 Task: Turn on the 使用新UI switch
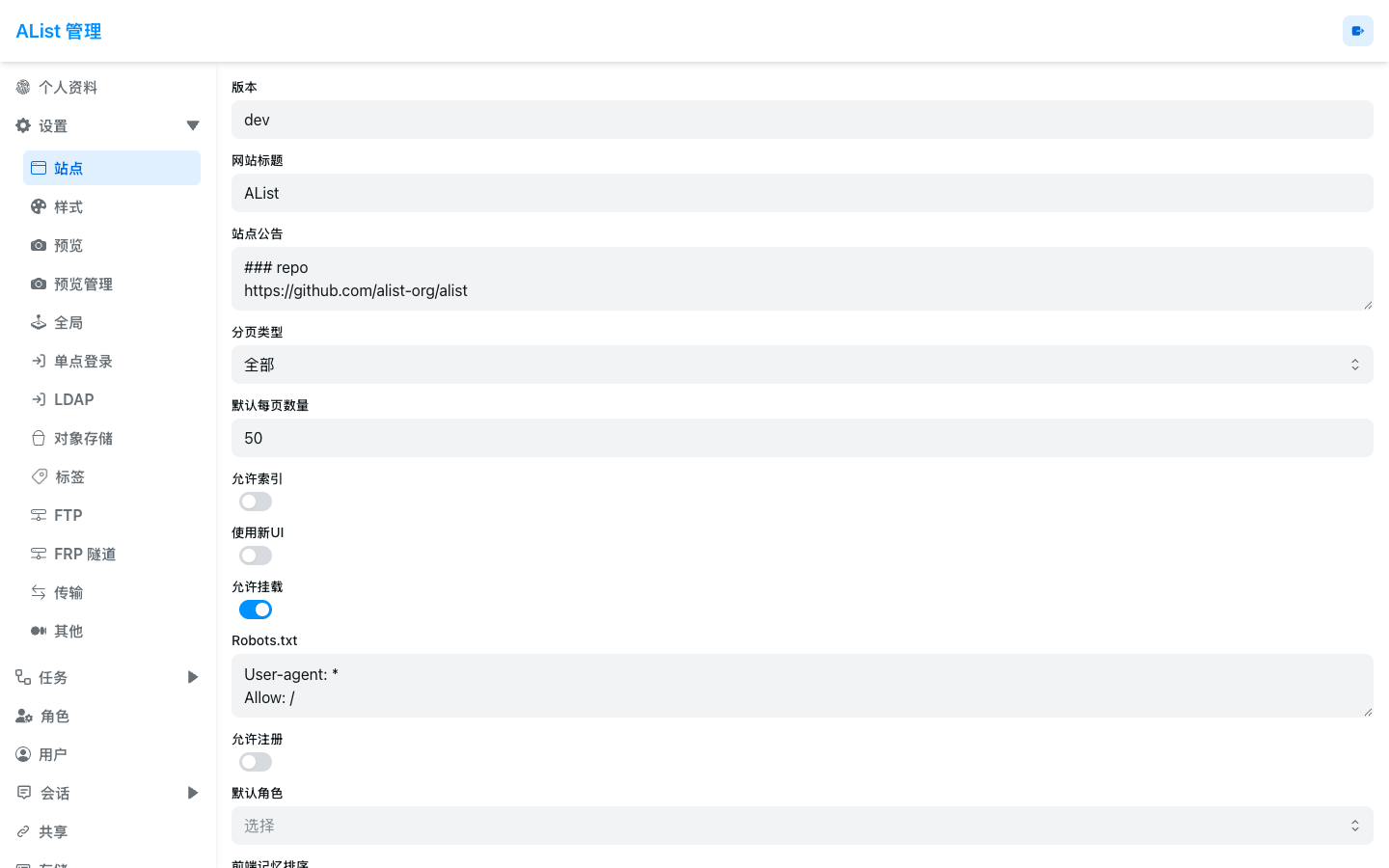256,556
